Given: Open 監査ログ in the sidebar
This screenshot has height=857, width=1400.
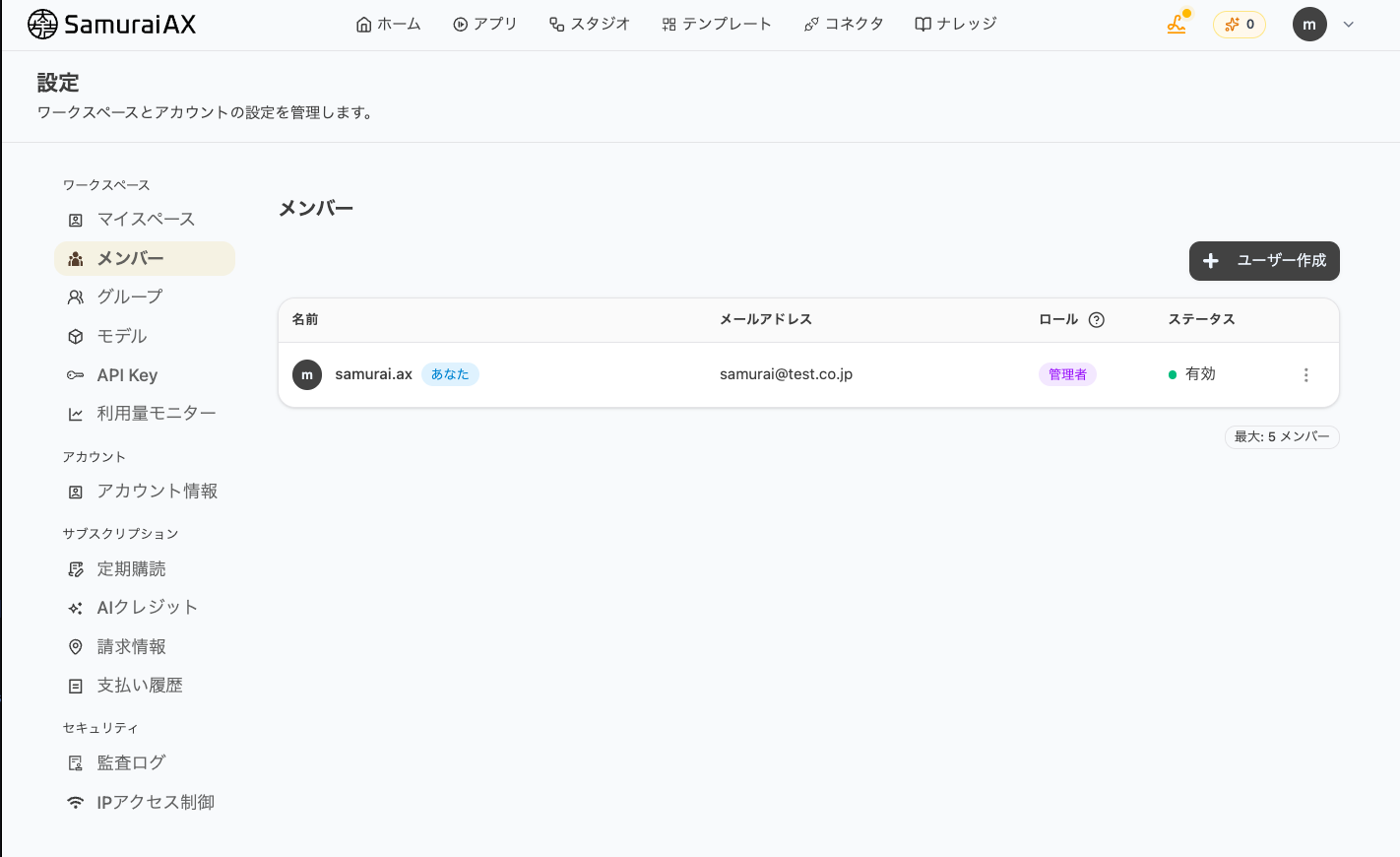Looking at the screenshot, I should pyautogui.click(x=145, y=763).
